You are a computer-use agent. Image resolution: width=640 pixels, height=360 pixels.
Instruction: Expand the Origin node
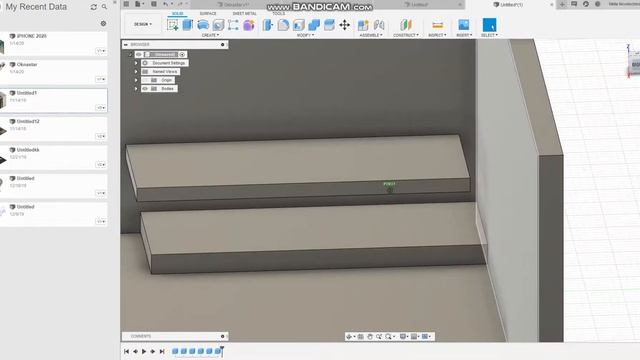136,80
